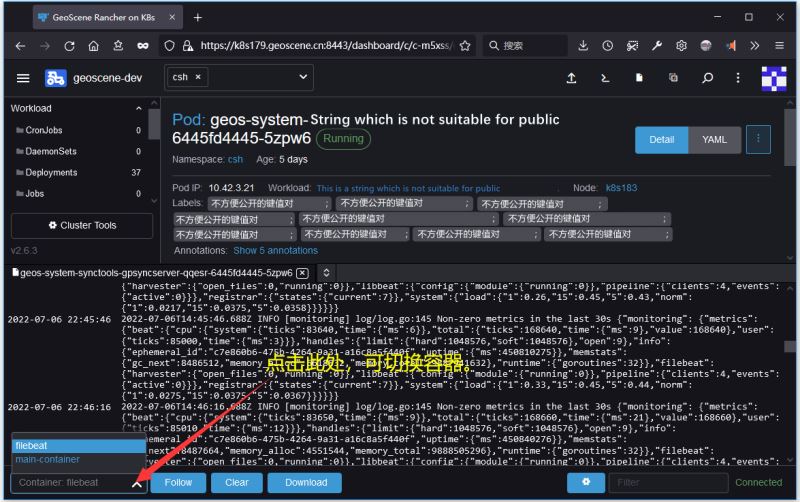Click the browser address bar URL
The image size is (800, 502).
click(326, 46)
